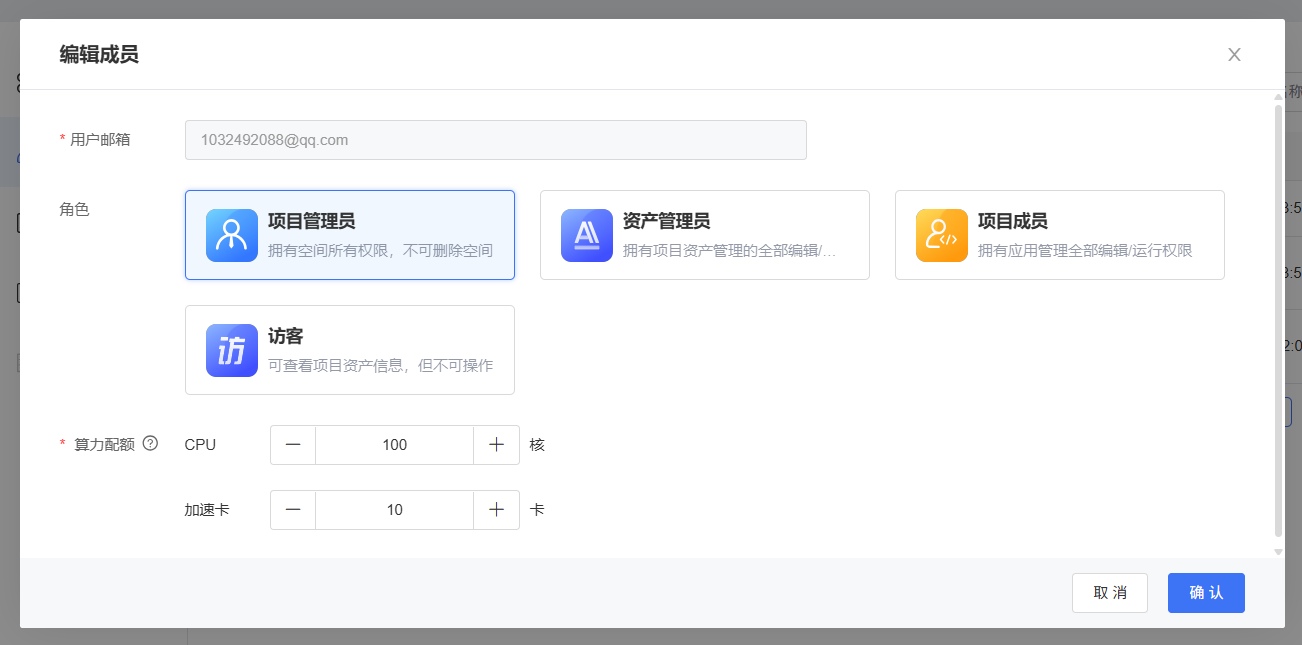Click the 用户邮箱 email field
The height and width of the screenshot is (645, 1302).
tap(495, 140)
